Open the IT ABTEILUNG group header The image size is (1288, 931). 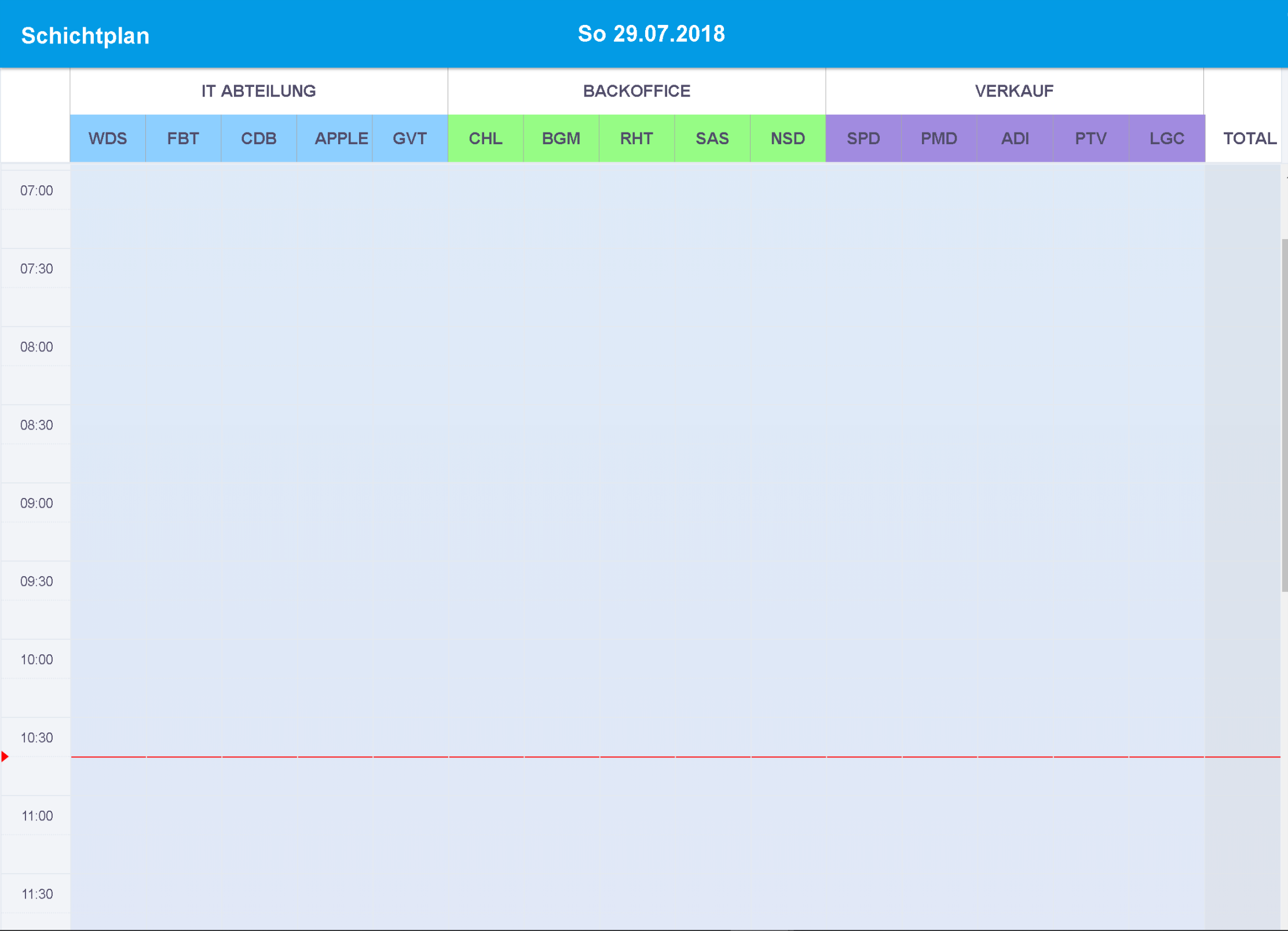[x=258, y=90]
